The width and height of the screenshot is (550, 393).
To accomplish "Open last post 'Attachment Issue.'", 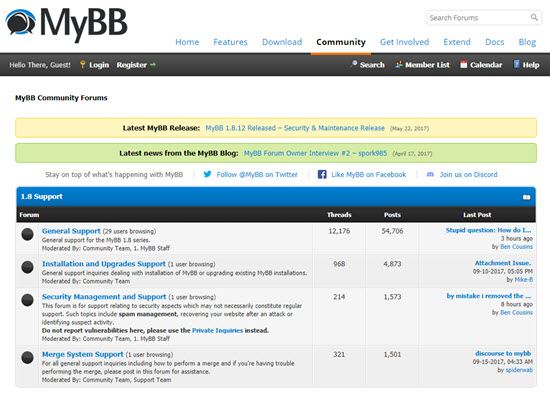I will (x=503, y=263).
